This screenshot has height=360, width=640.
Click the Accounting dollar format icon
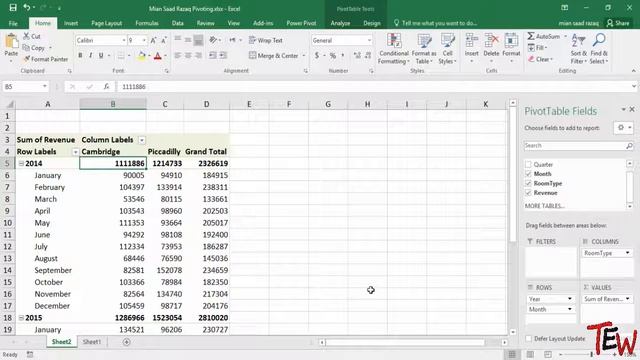pyautogui.click(x=317, y=56)
